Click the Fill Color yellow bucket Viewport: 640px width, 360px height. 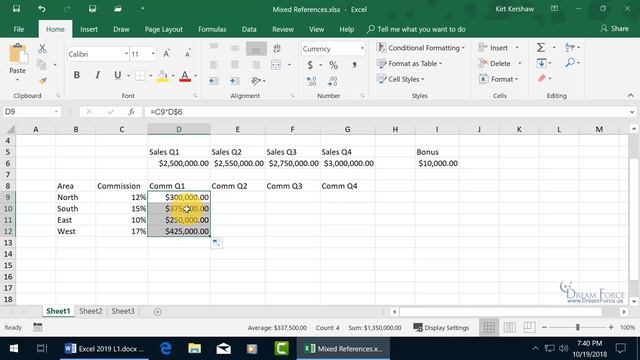162,76
